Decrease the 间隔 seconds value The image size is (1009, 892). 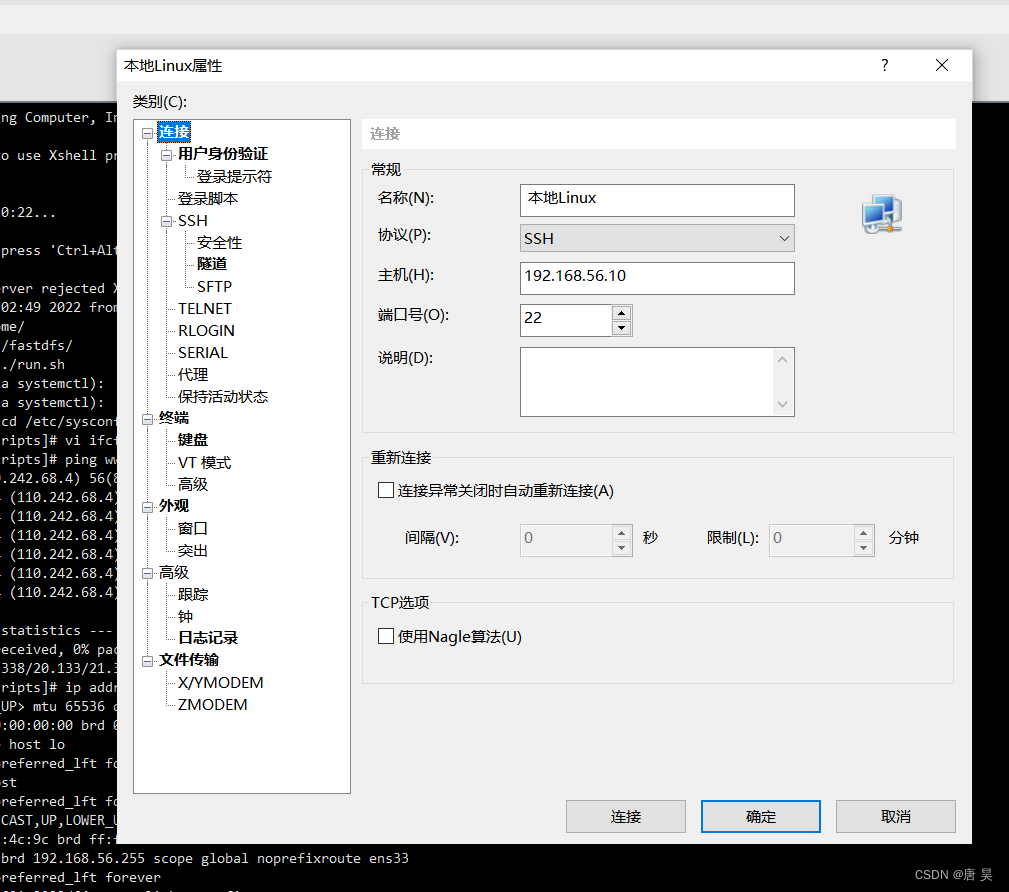click(x=621, y=548)
